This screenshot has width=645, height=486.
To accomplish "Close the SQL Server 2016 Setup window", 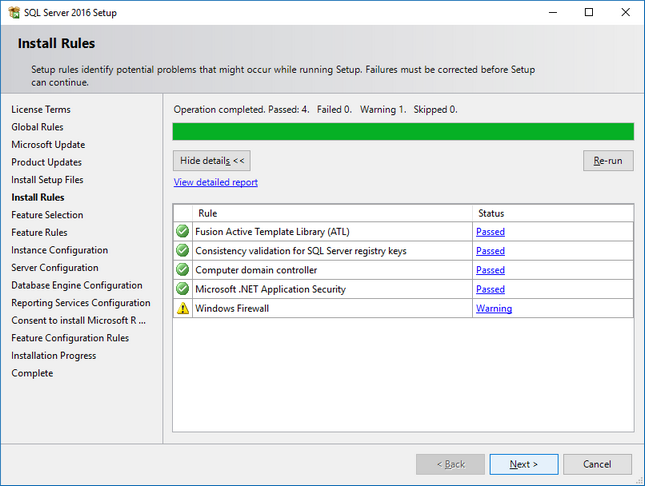I will point(626,12).
